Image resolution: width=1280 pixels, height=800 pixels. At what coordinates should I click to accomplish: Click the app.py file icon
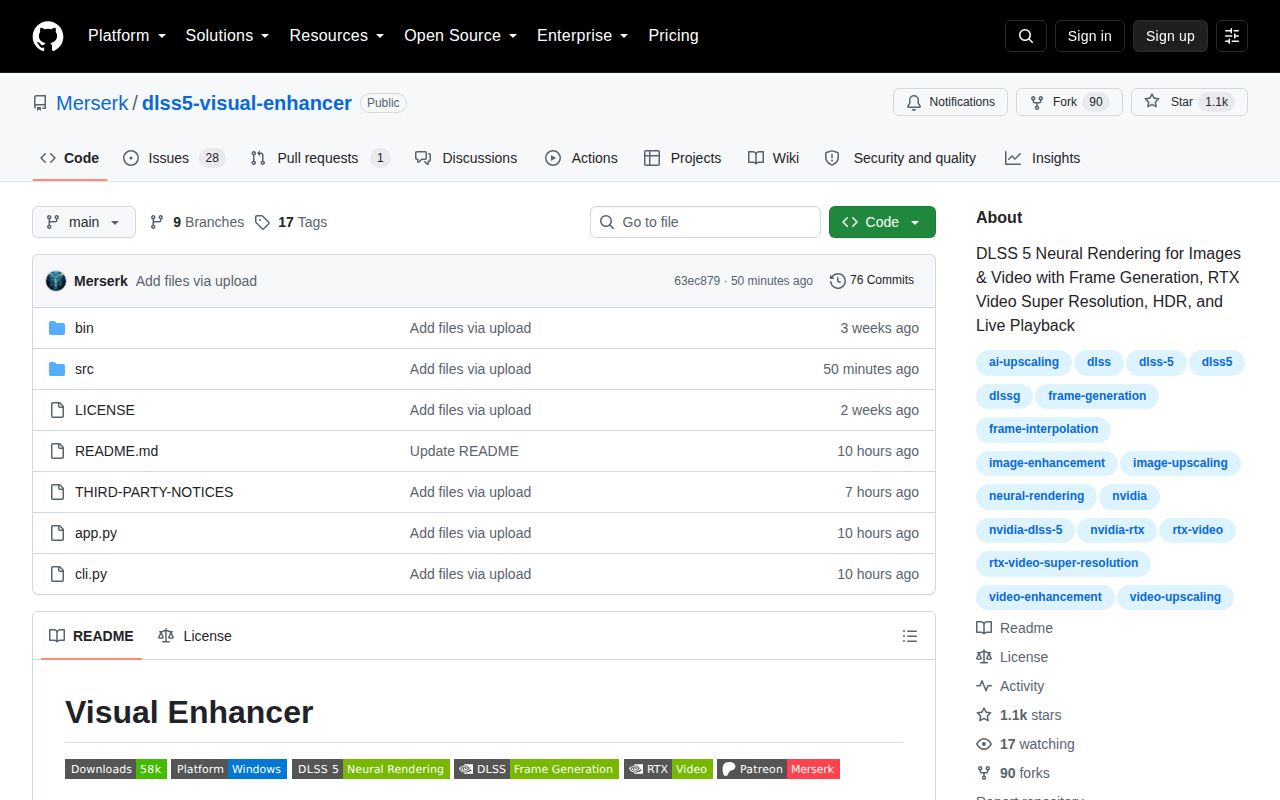(x=57, y=533)
